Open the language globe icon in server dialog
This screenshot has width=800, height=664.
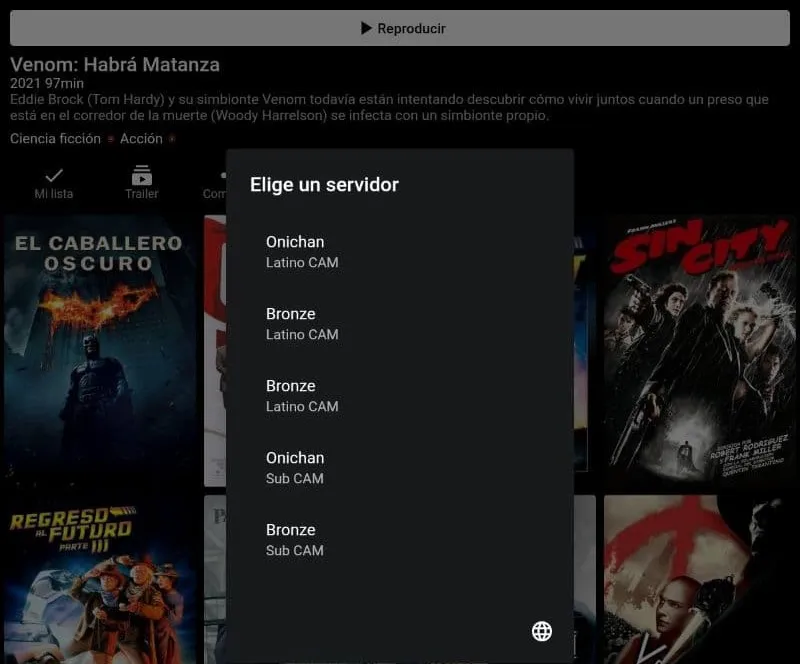click(x=541, y=631)
